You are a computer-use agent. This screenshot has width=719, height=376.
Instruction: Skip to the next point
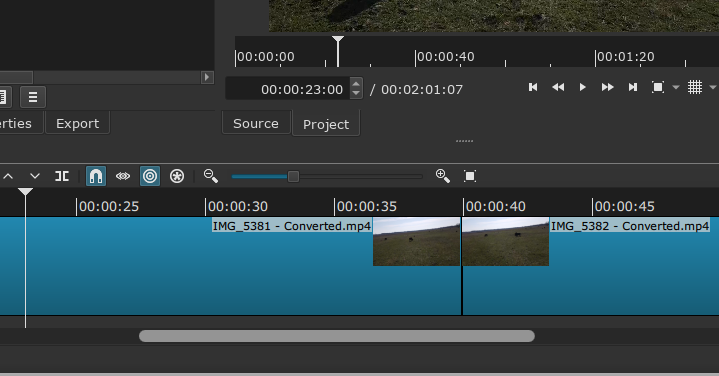coord(633,87)
